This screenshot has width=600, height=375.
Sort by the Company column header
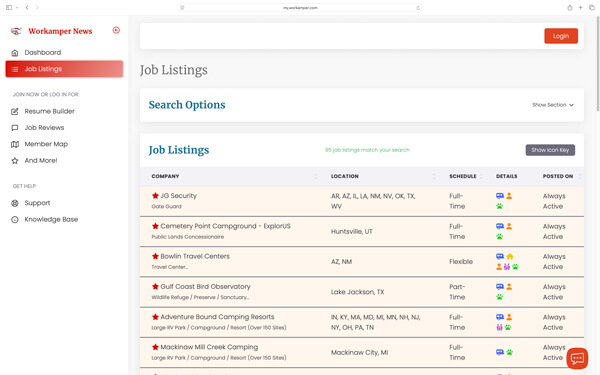pyautogui.click(x=165, y=176)
